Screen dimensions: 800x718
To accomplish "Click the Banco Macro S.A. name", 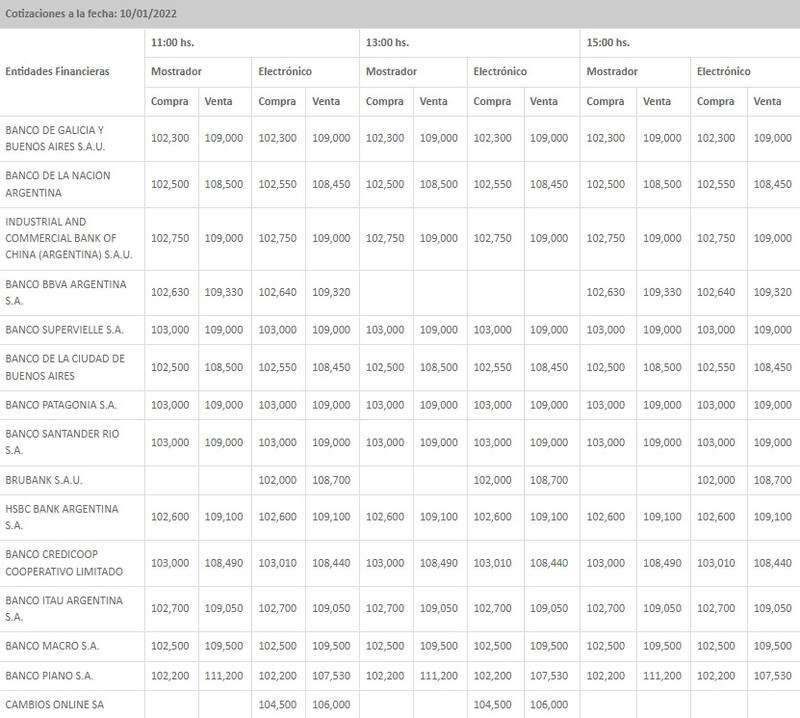I will [x=52, y=646].
